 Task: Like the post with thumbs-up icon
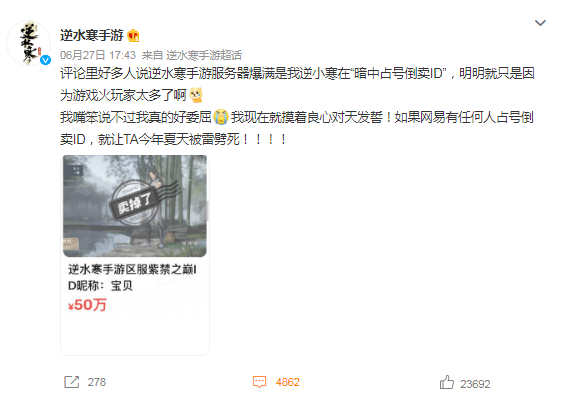coord(447,382)
